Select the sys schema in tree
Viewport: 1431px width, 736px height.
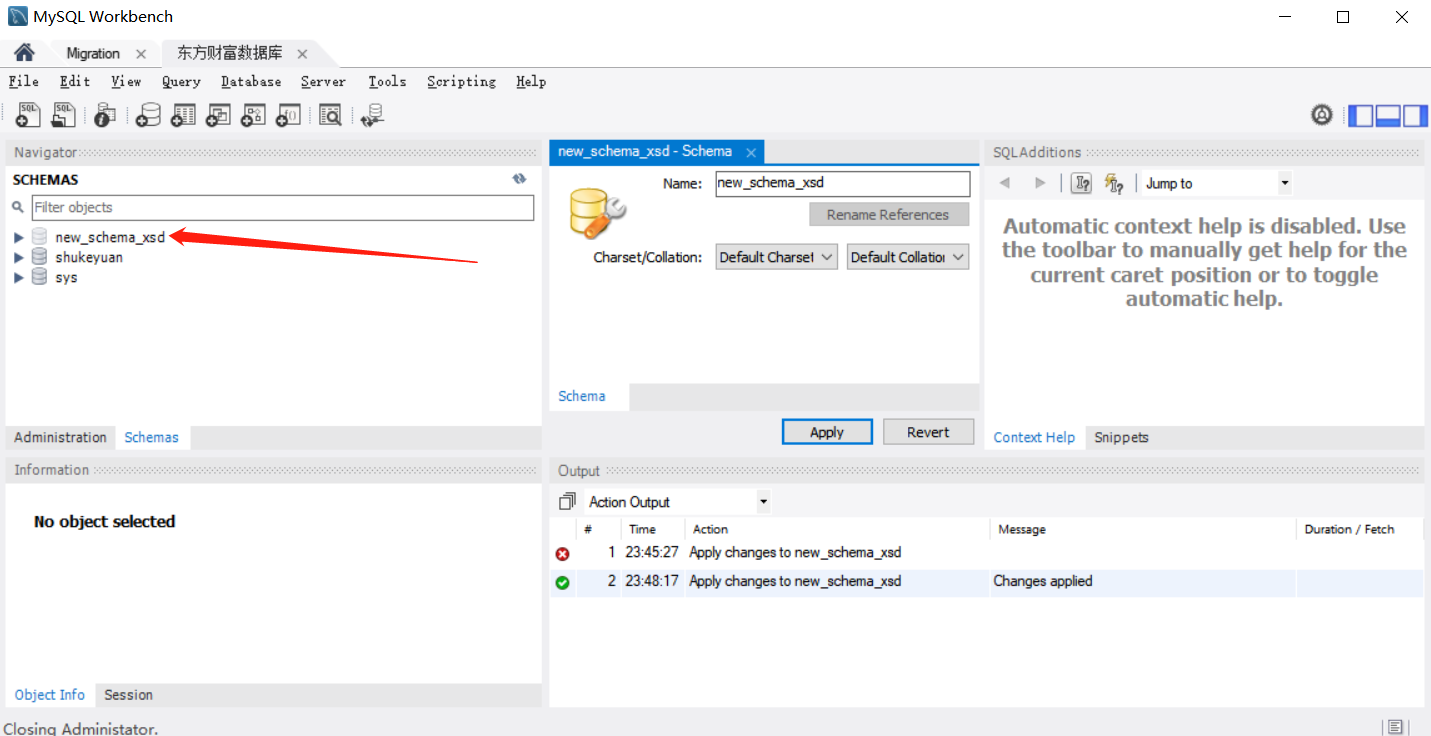coord(66,277)
